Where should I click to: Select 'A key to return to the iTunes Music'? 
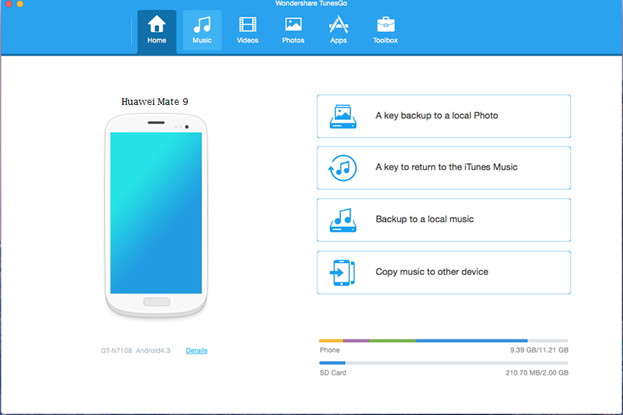click(x=446, y=167)
